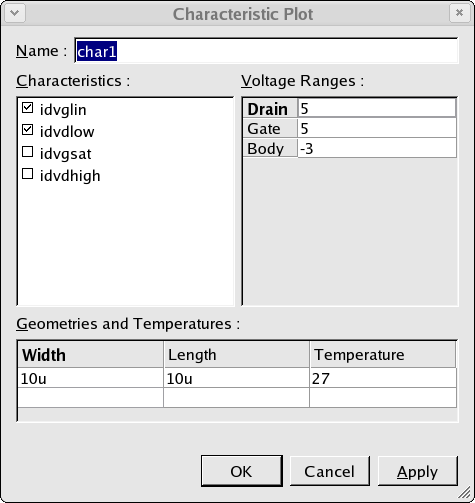Click the Width column header
The image size is (475, 503).
(90, 354)
